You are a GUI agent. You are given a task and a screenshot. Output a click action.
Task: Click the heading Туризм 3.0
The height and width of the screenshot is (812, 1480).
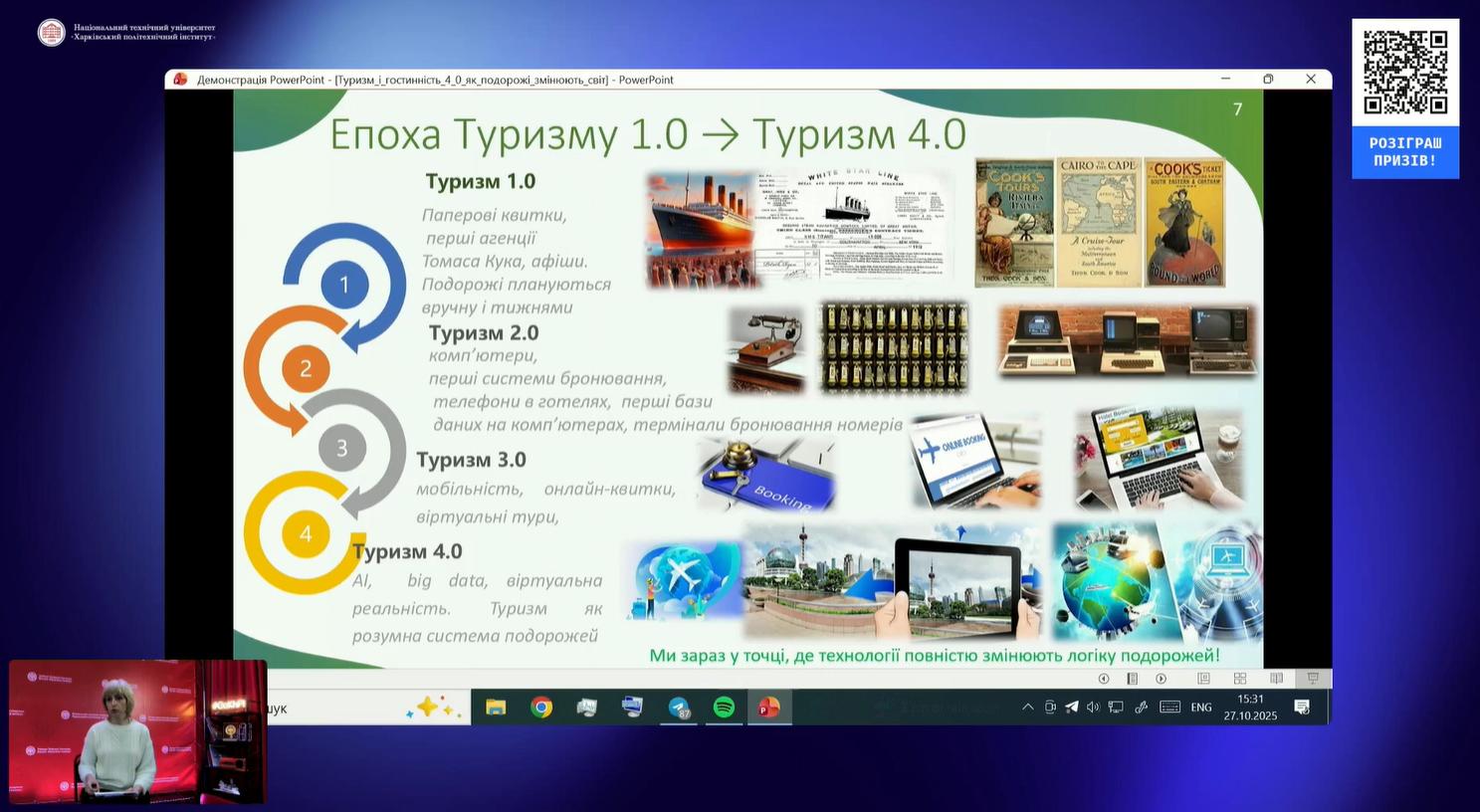coord(471,460)
